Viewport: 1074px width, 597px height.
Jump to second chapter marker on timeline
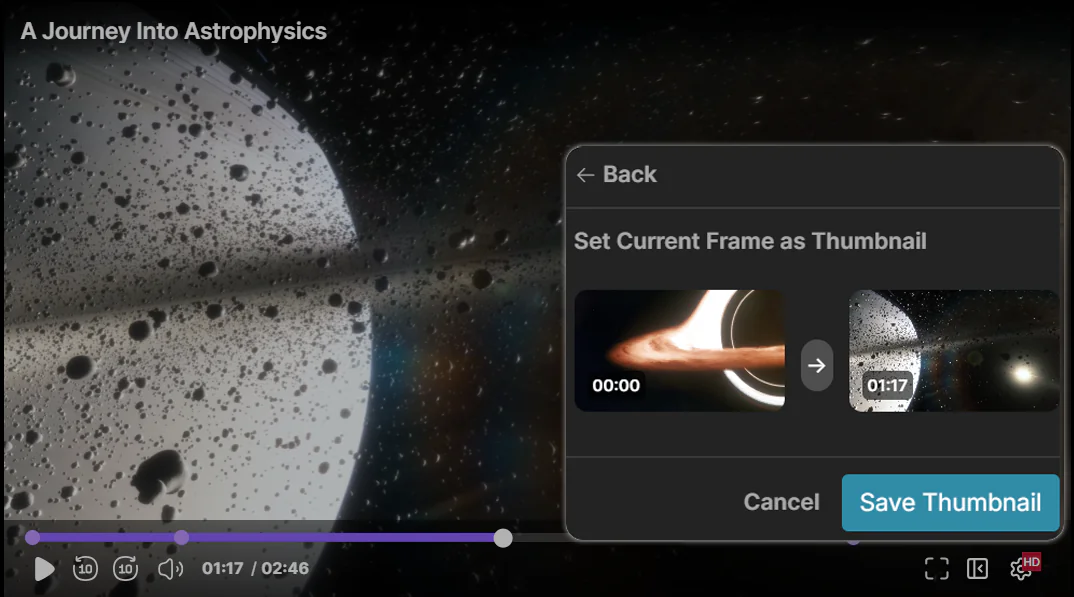click(181, 538)
